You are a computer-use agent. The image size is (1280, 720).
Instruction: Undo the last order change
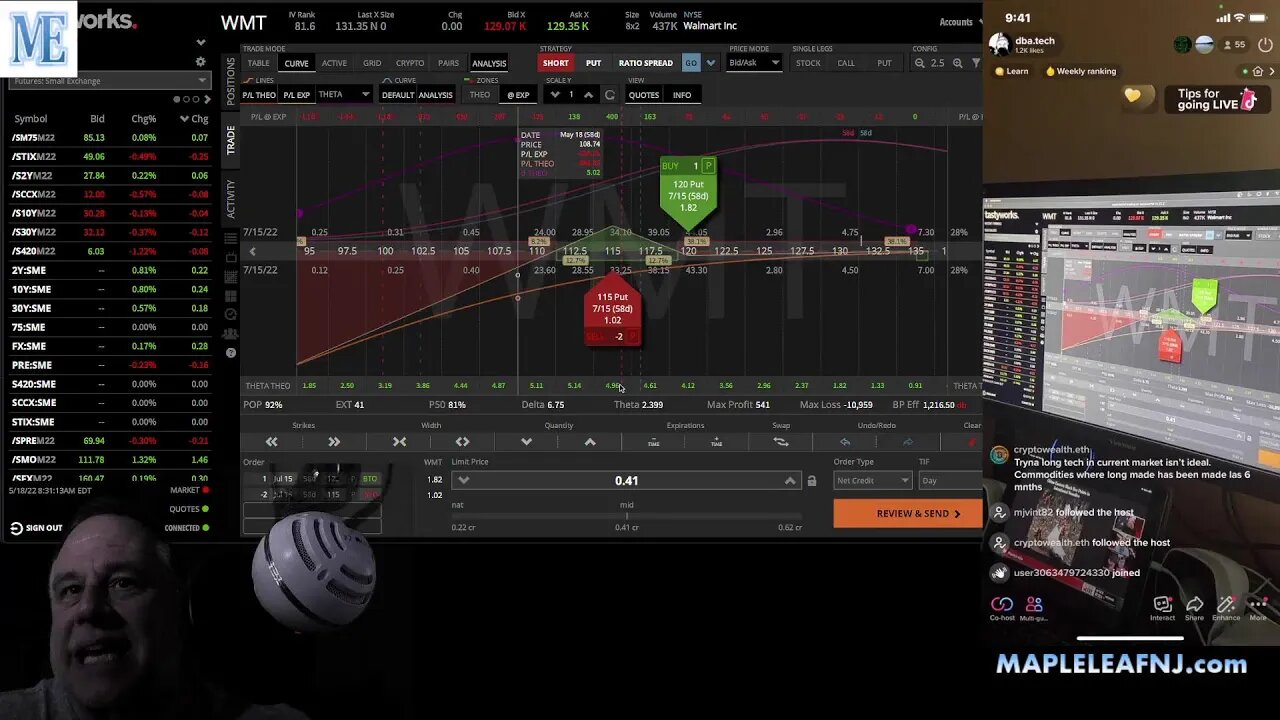coord(844,441)
